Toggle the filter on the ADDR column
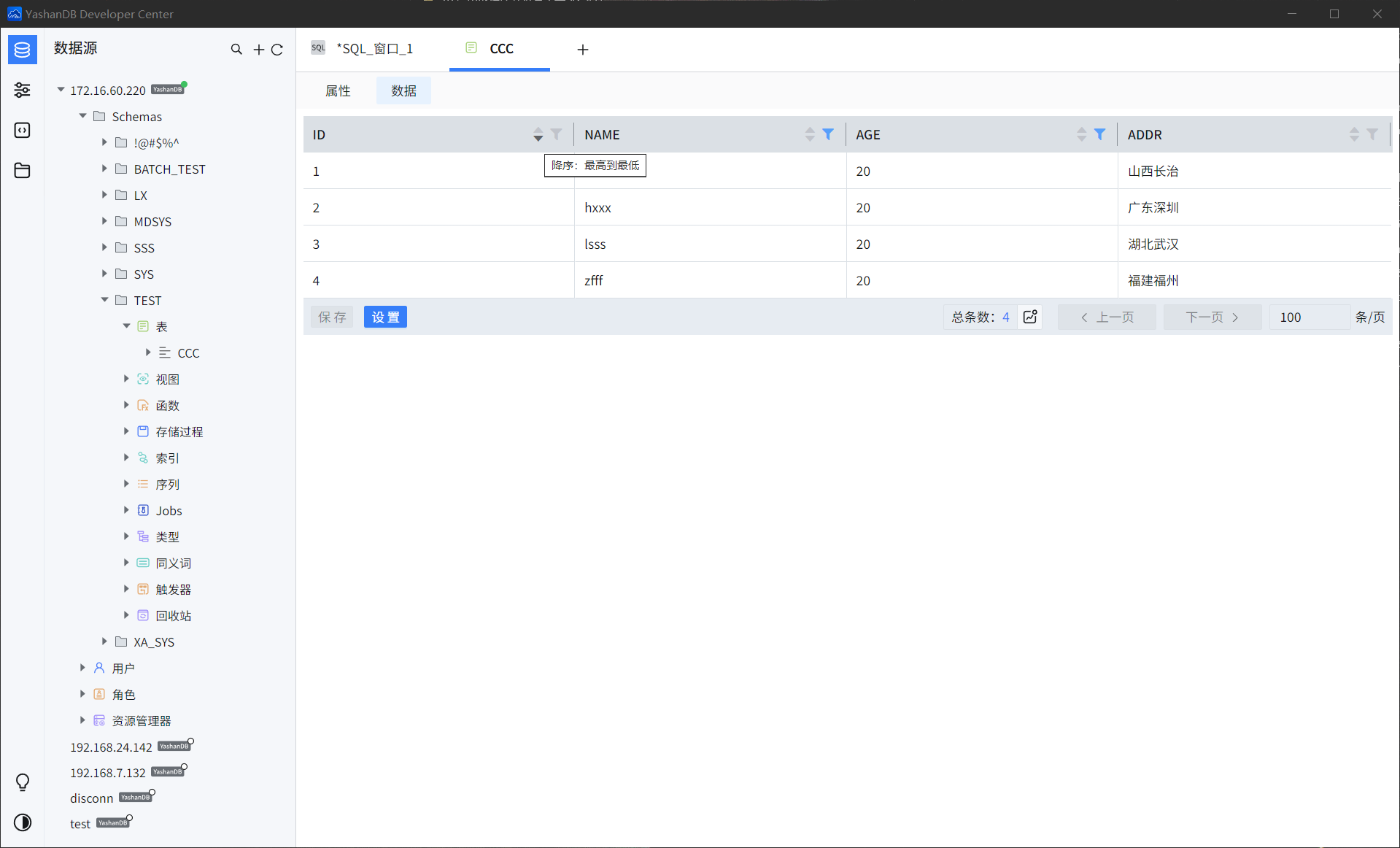 pyautogui.click(x=1373, y=134)
